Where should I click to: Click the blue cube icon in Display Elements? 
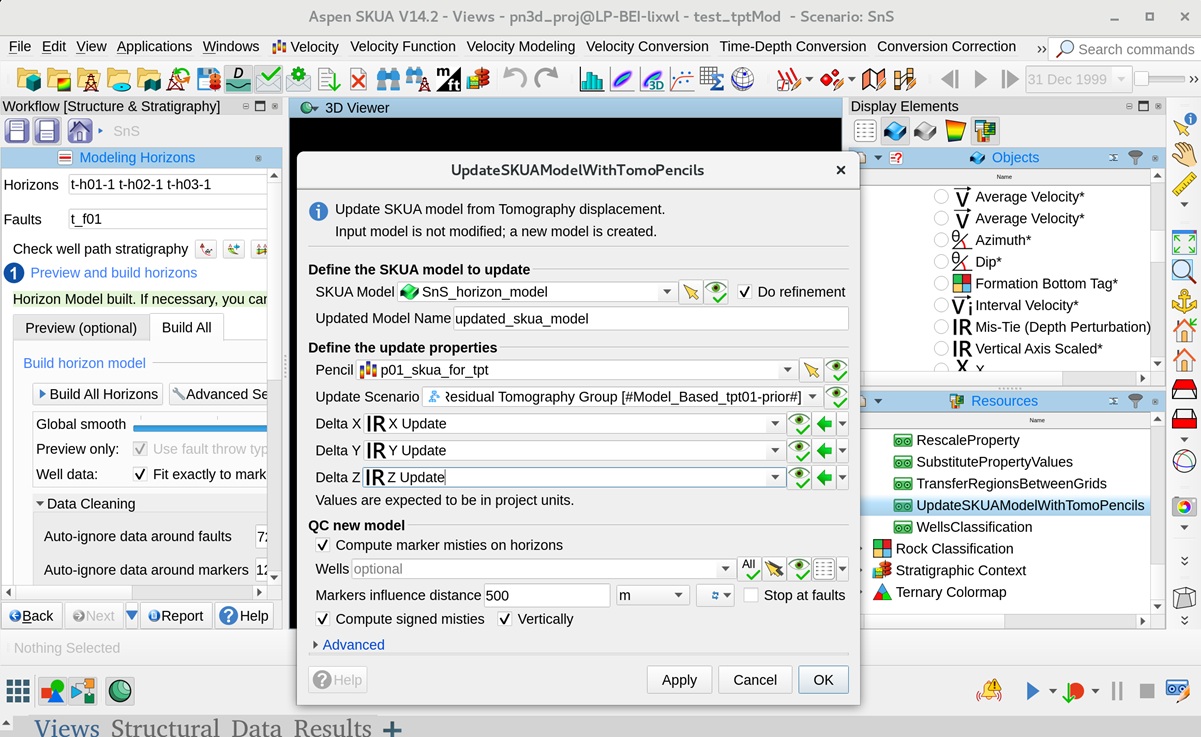895,131
